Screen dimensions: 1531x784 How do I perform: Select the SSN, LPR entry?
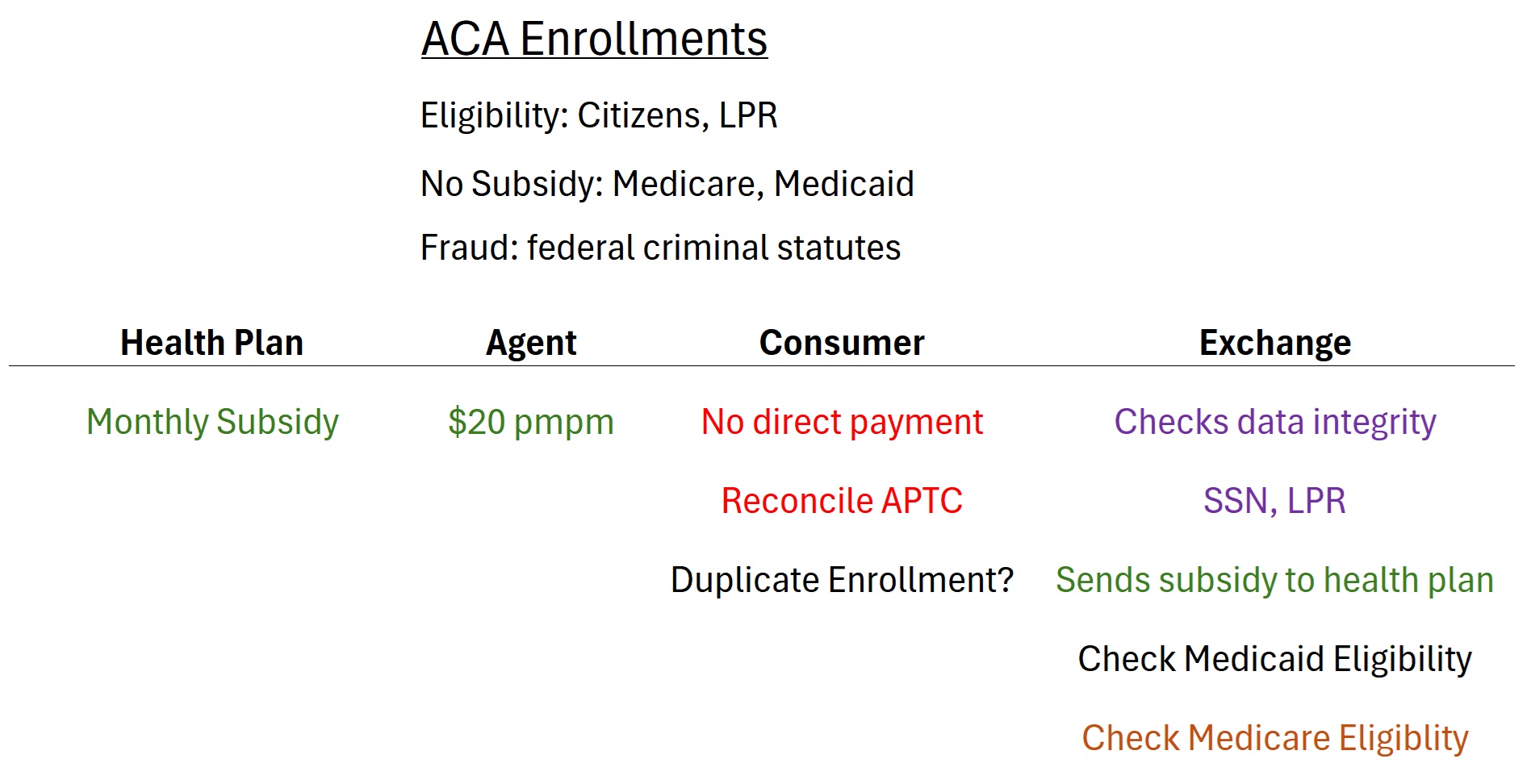point(1274,501)
